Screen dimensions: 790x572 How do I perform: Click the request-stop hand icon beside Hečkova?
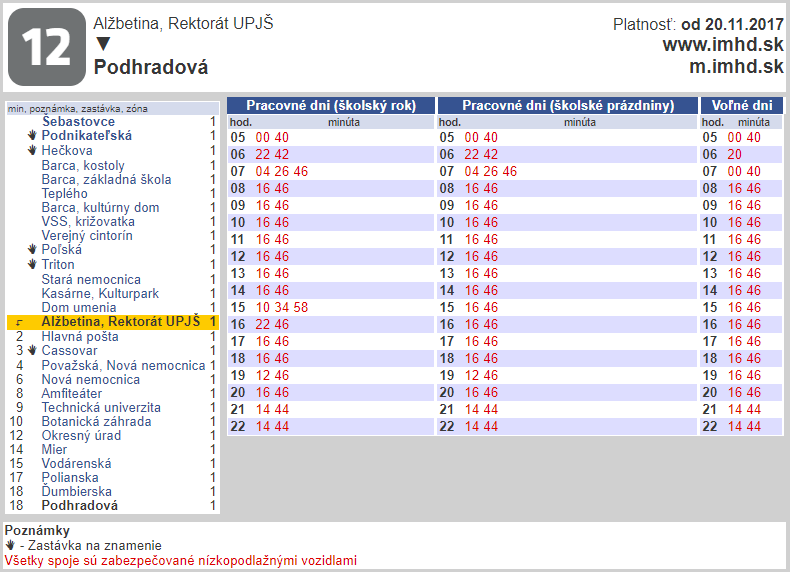tap(33, 150)
